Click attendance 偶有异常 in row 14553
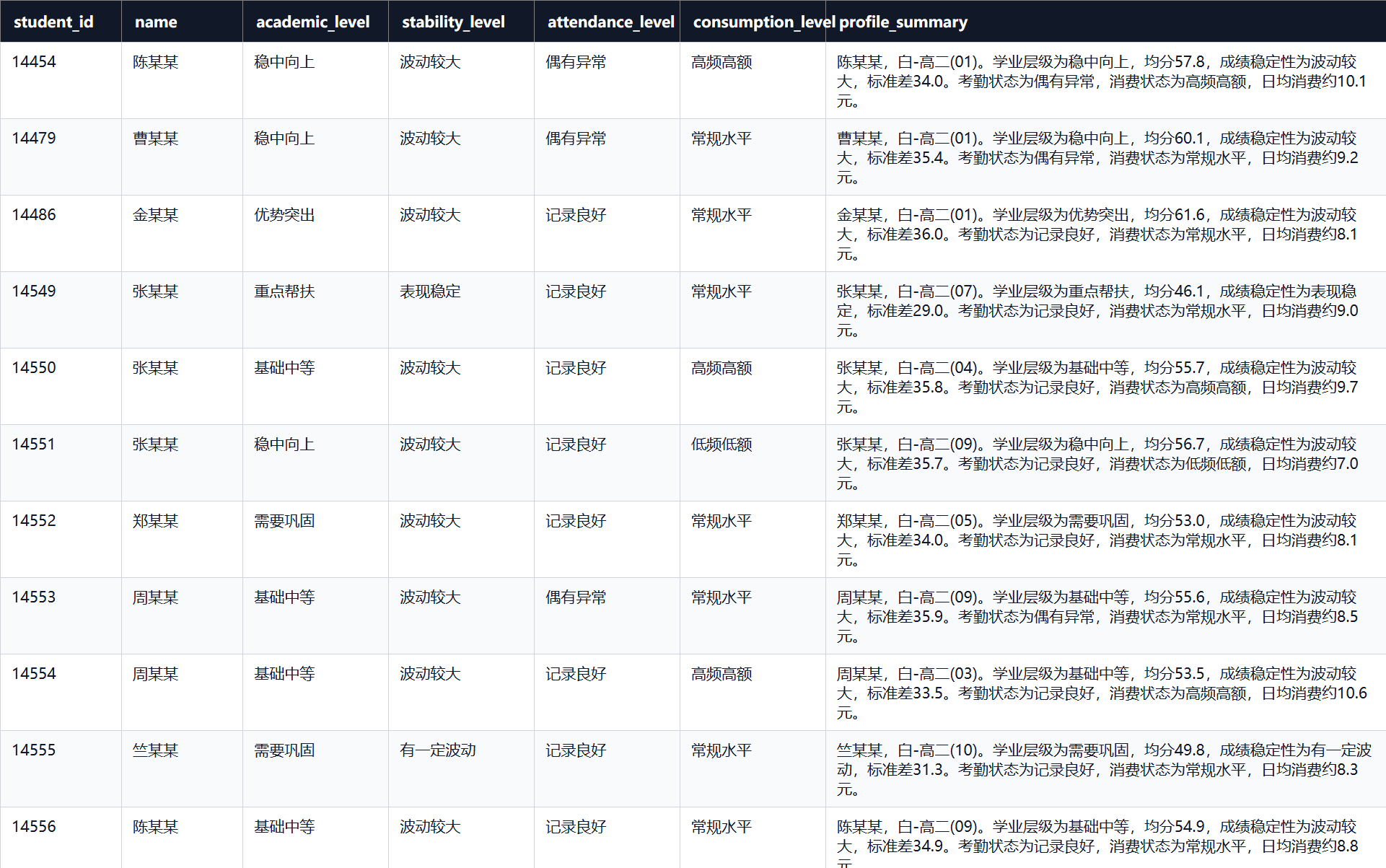1386x868 pixels. point(576,597)
